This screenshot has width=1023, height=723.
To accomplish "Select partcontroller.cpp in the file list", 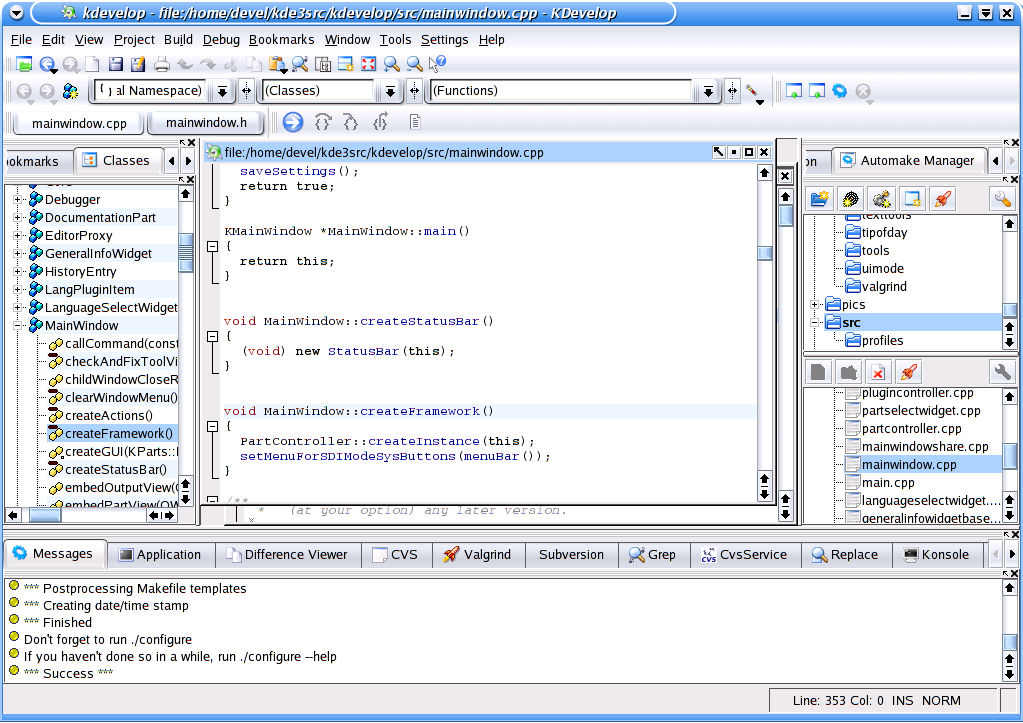I will tap(911, 429).
